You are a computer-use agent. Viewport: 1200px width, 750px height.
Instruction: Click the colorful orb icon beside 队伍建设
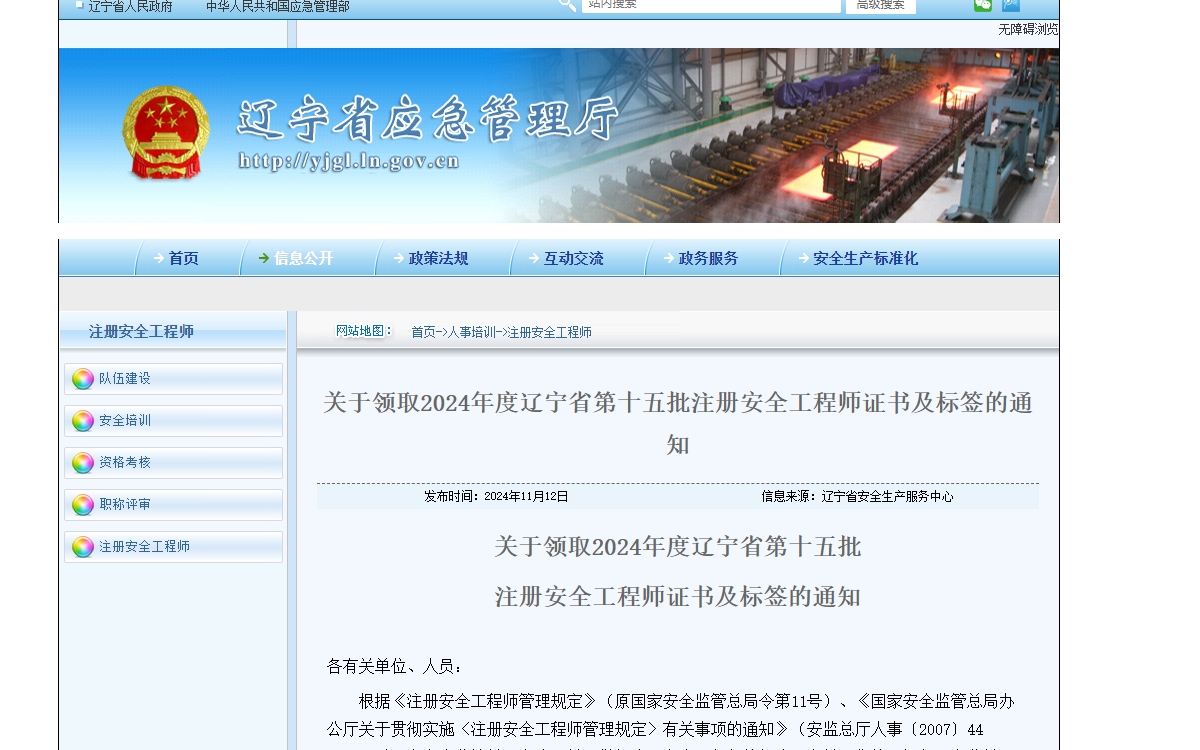pos(82,378)
